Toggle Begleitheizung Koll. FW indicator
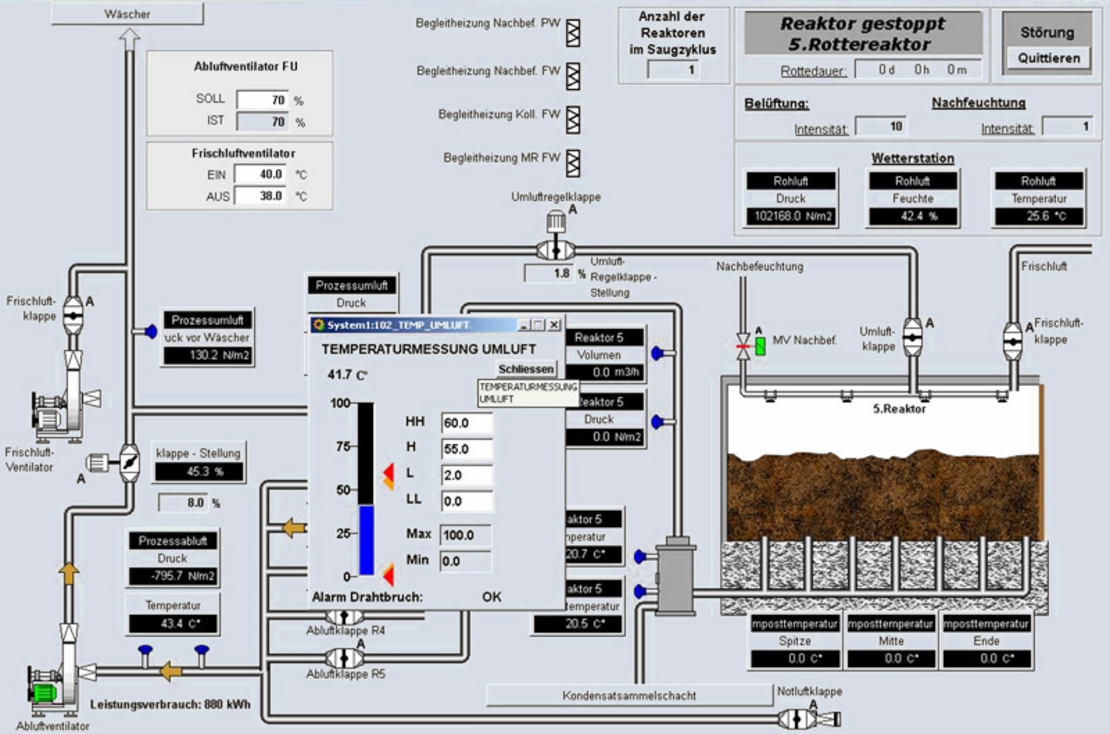The height and width of the screenshot is (734, 1110). coord(573,120)
